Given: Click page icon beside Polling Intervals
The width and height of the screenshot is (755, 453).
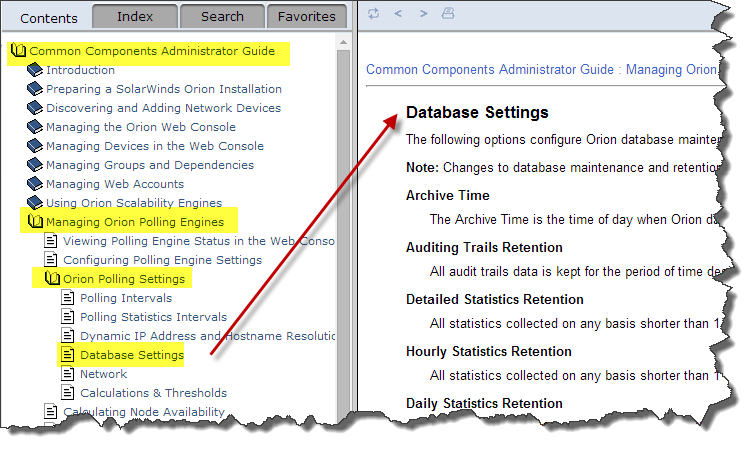Looking at the screenshot, I should click(x=68, y=298).
